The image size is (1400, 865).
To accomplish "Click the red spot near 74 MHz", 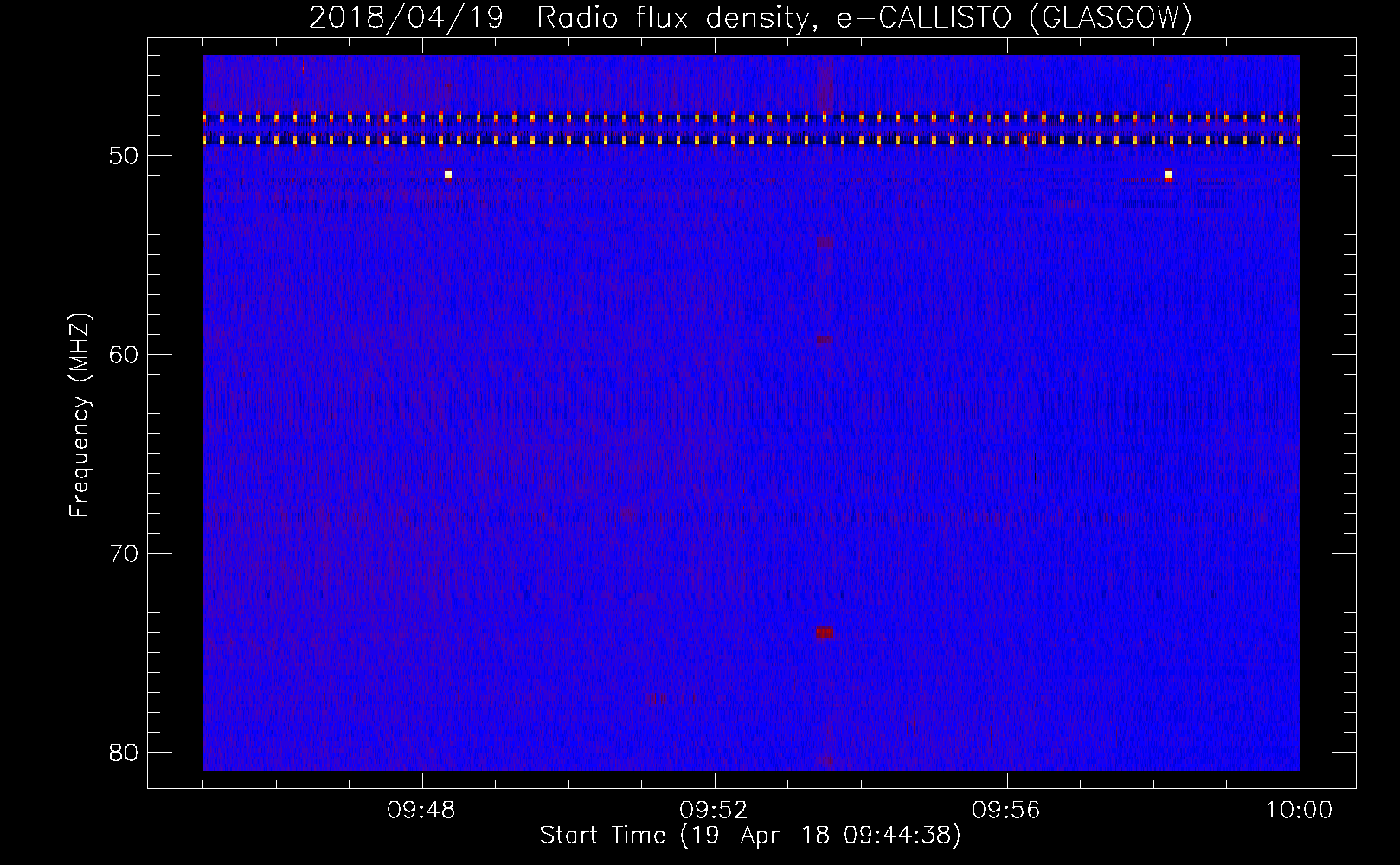I will point(825,633).
